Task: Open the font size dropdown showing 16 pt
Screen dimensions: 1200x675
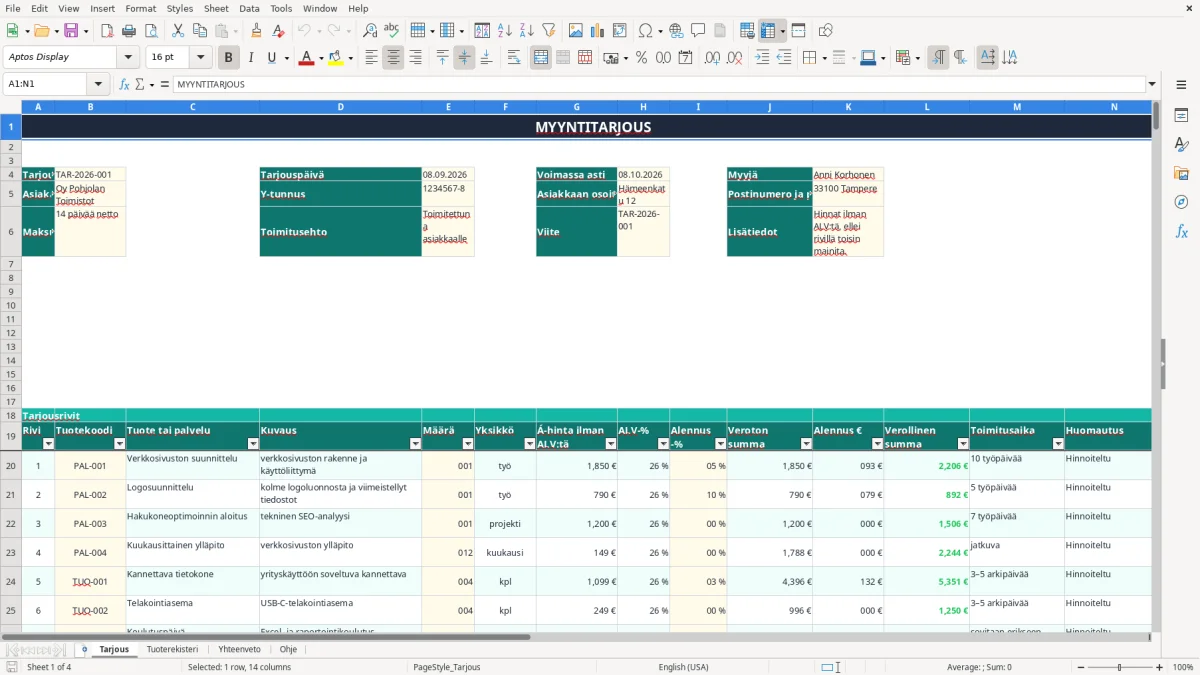Action: pyautogui.click(x=201, y=58)
